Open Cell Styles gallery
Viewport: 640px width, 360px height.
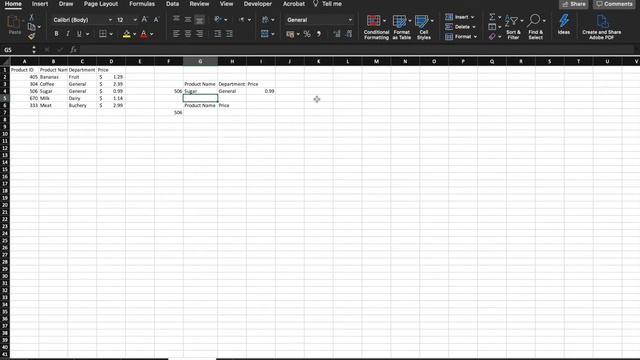[x=424, y=27]
